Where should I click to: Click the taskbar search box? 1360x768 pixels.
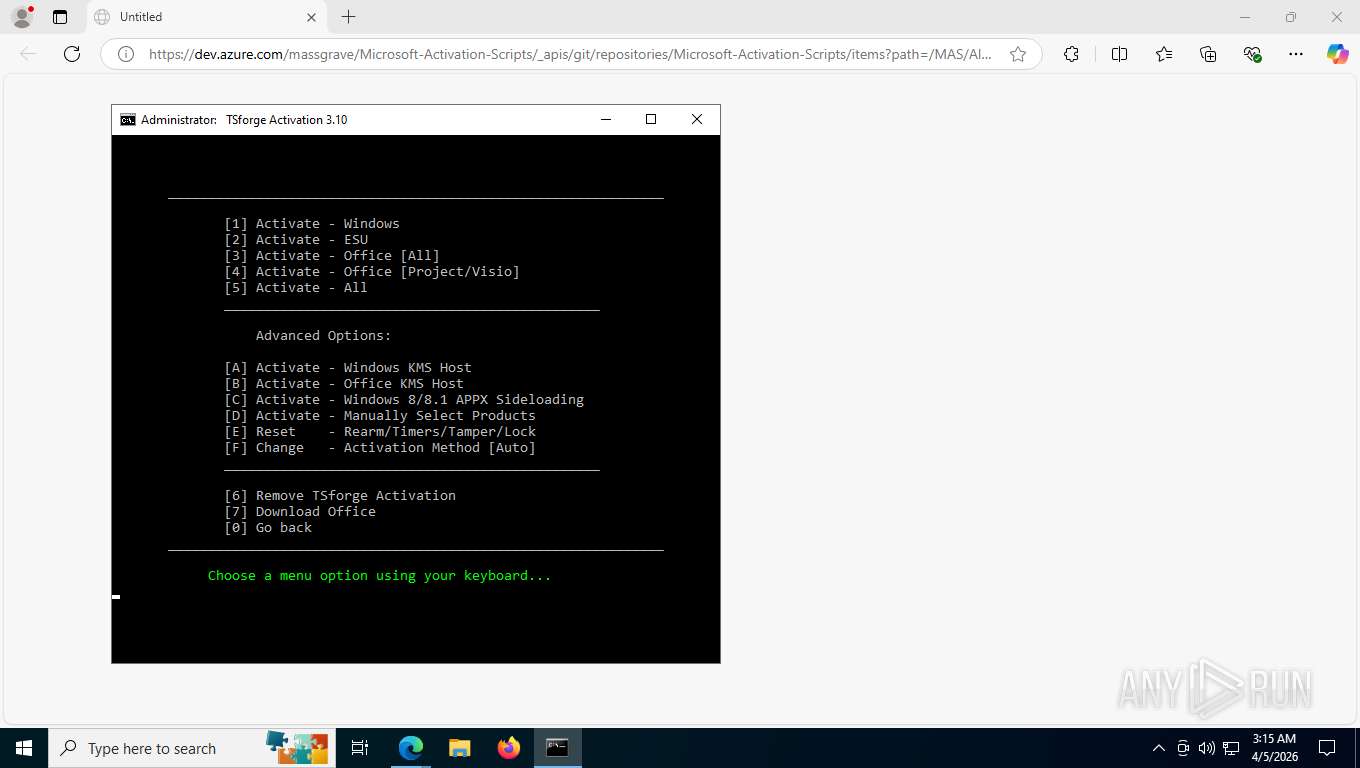[x=192, y=748]
